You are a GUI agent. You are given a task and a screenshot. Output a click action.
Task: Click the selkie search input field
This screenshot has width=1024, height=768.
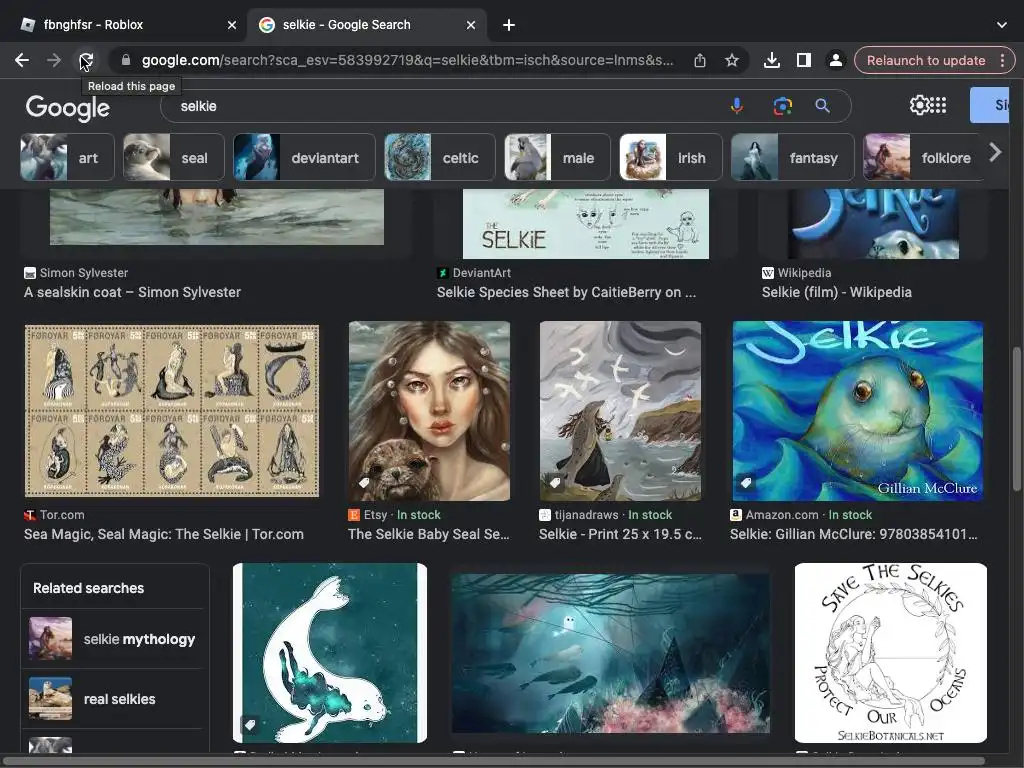coord(444,106)
